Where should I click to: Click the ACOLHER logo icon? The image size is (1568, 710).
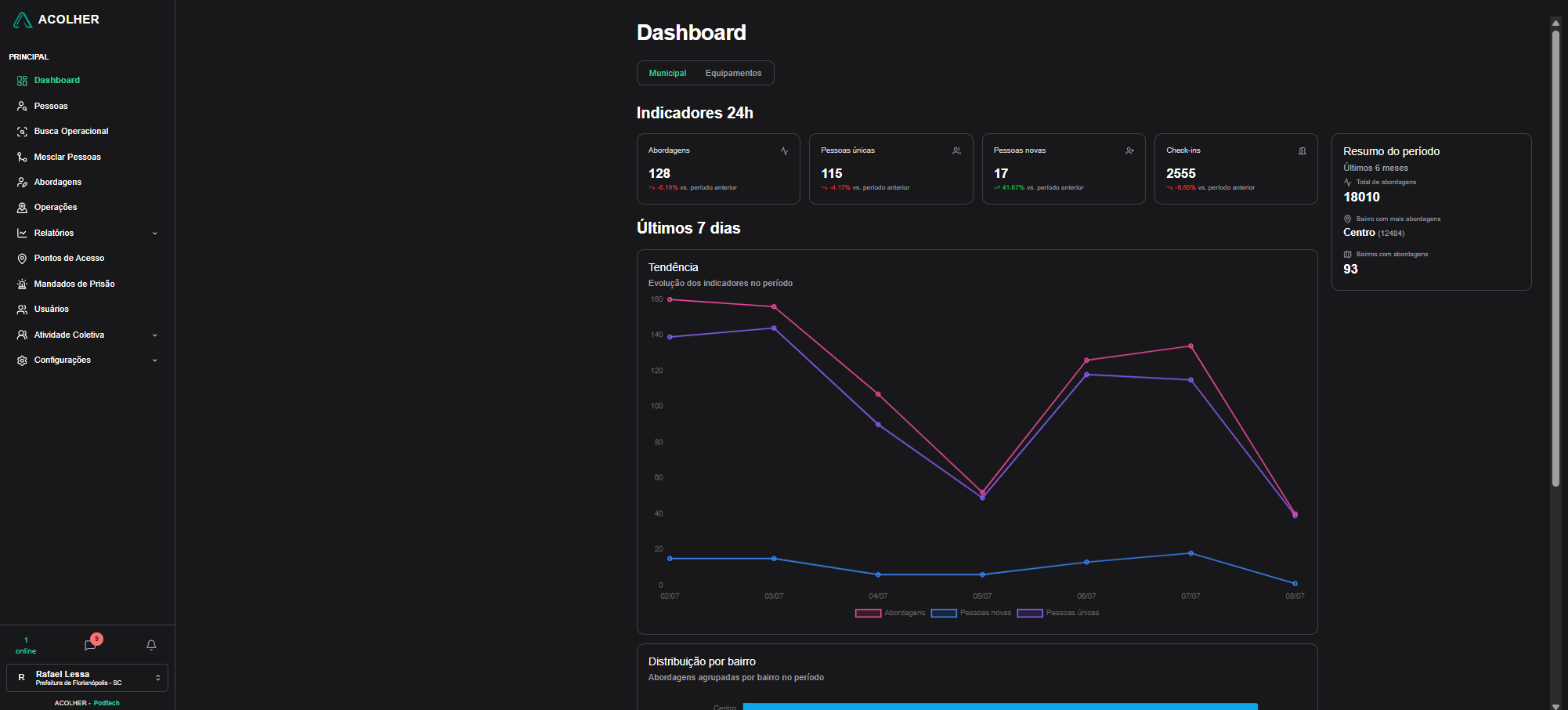coord(23,20)
